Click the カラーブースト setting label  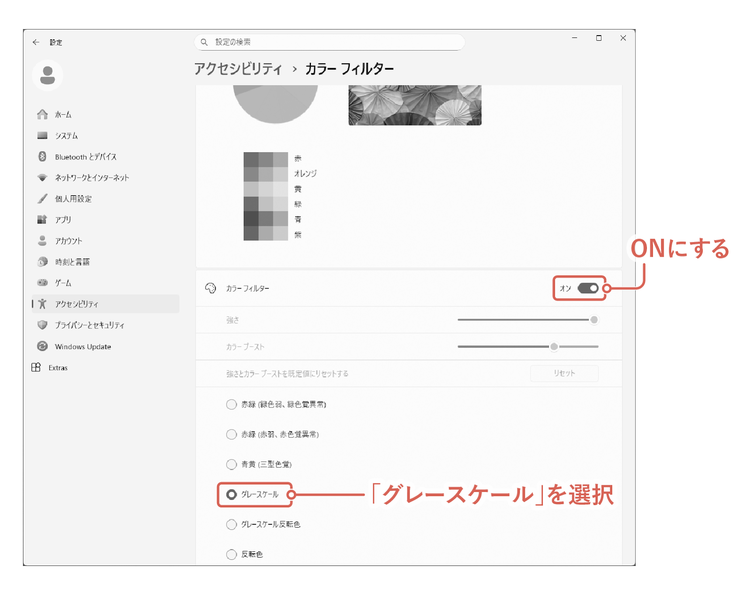pyautogui.click(x=245, y=347)
